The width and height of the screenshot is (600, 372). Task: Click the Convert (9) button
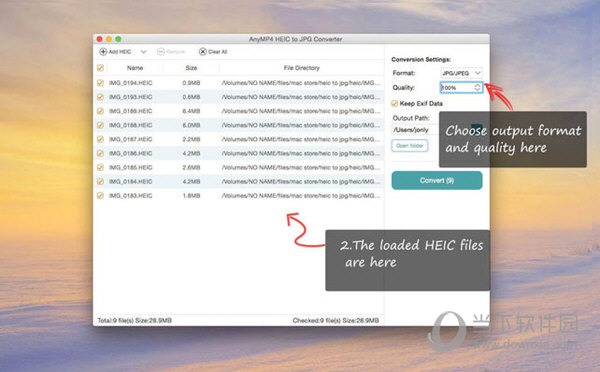pyautogui.click(x=437, y=180)
